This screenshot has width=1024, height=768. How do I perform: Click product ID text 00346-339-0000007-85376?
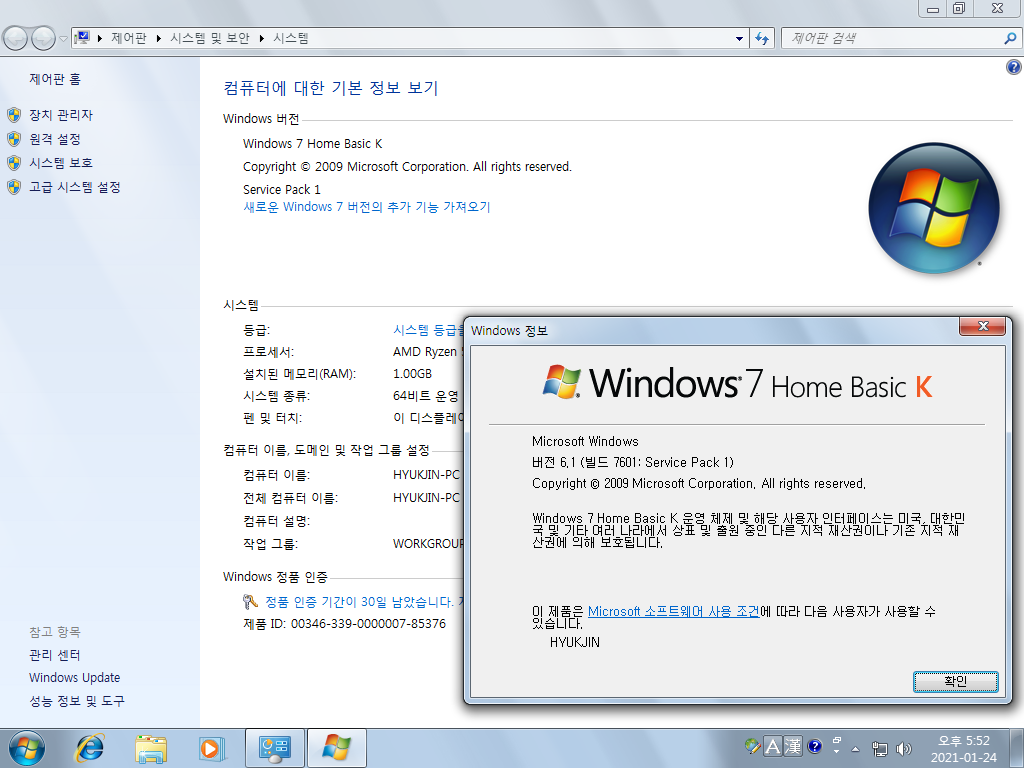pyautogui.click(x=368, y=624)
